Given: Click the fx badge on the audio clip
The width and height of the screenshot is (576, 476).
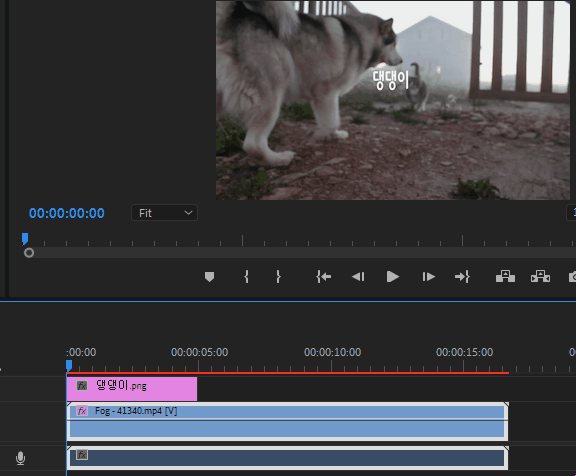Looking at the screenshot, I should [82, 455].
